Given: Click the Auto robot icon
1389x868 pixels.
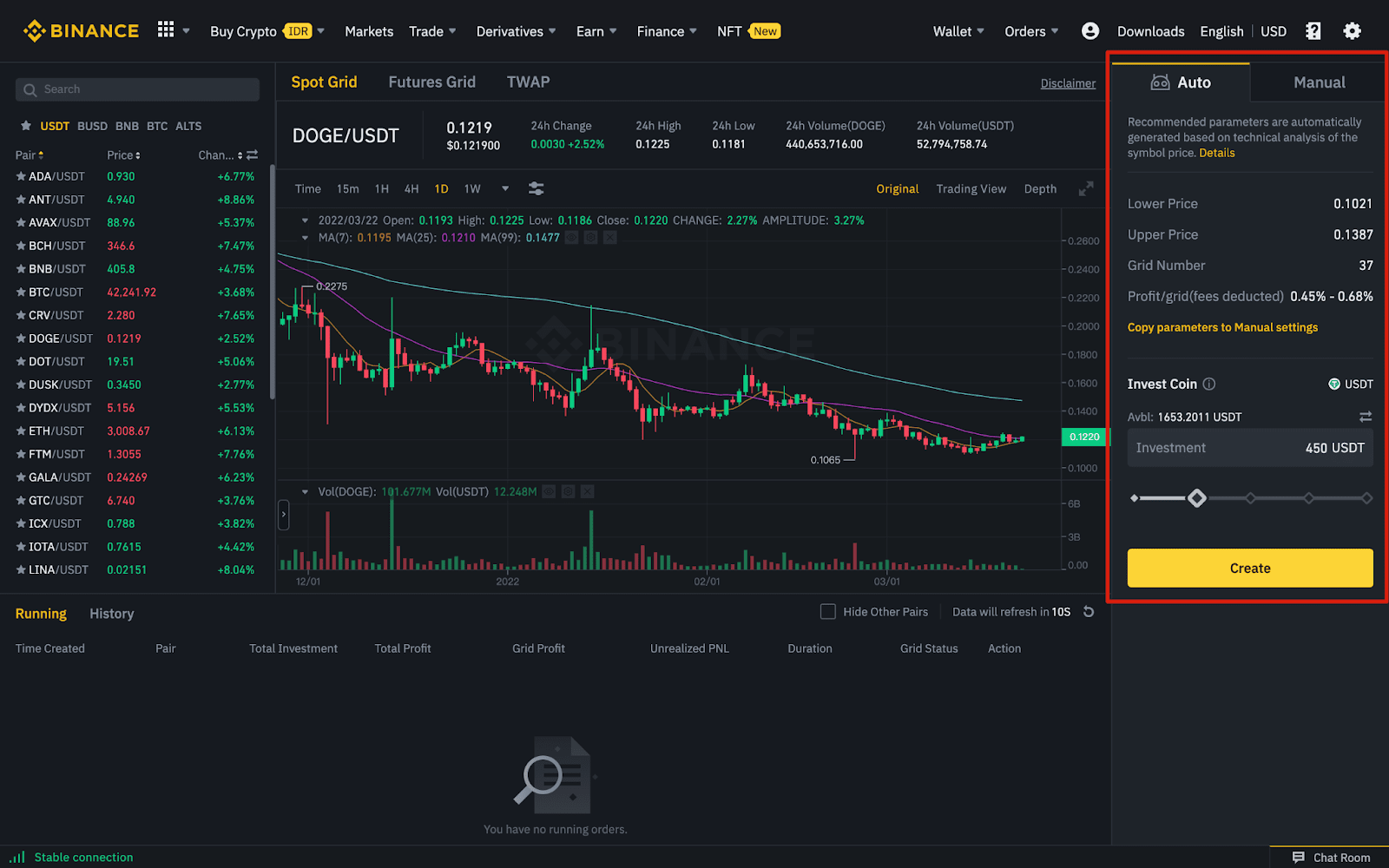Looking at the screenshot, I should tap(1160, 82).
